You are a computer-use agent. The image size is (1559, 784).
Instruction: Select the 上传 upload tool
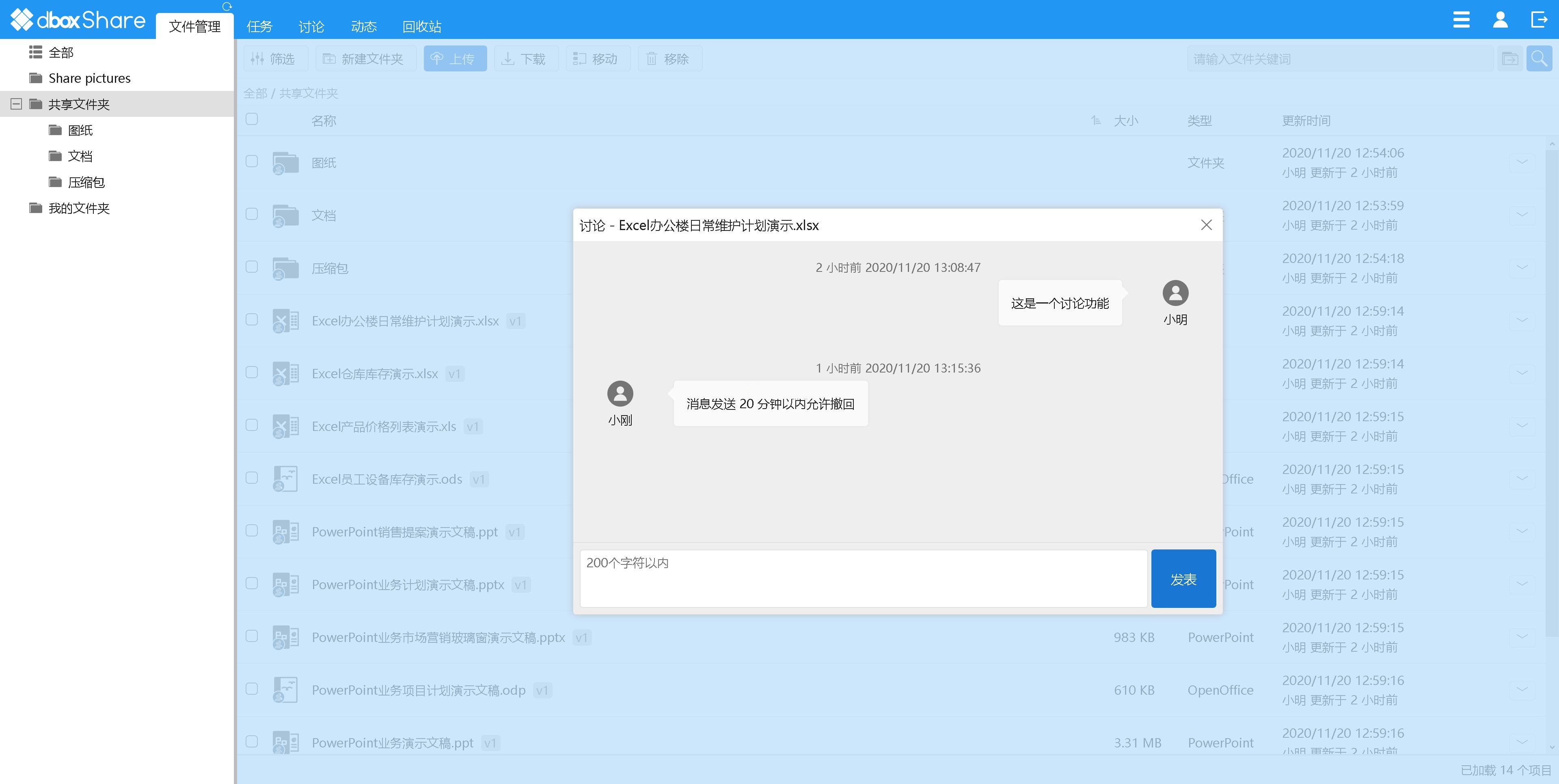click(455, 59)
